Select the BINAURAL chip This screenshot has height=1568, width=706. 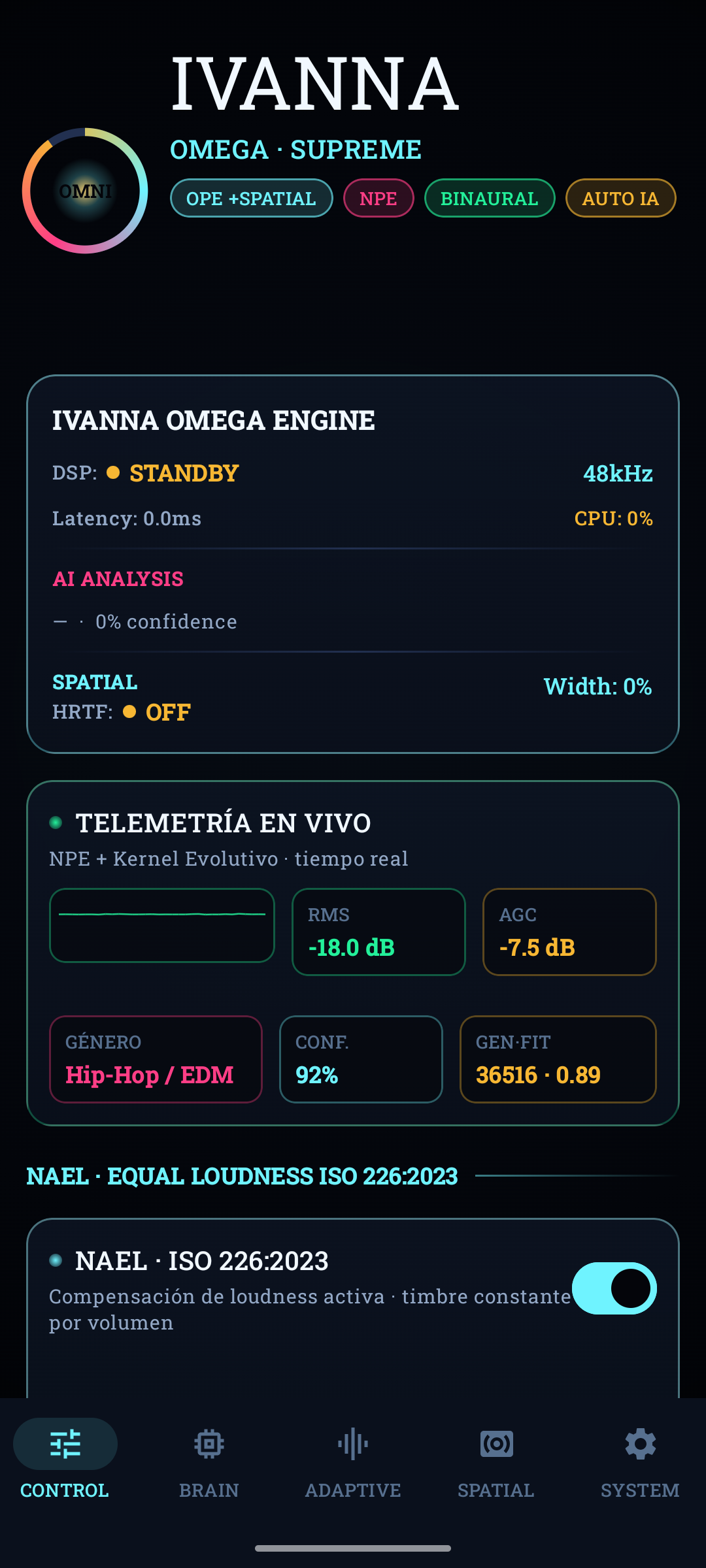click(490, 198)
